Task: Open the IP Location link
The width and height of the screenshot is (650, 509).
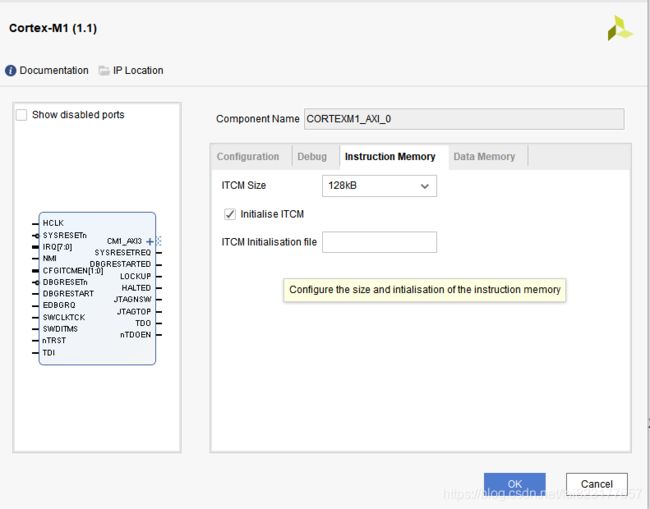Action: coord(138,70)
